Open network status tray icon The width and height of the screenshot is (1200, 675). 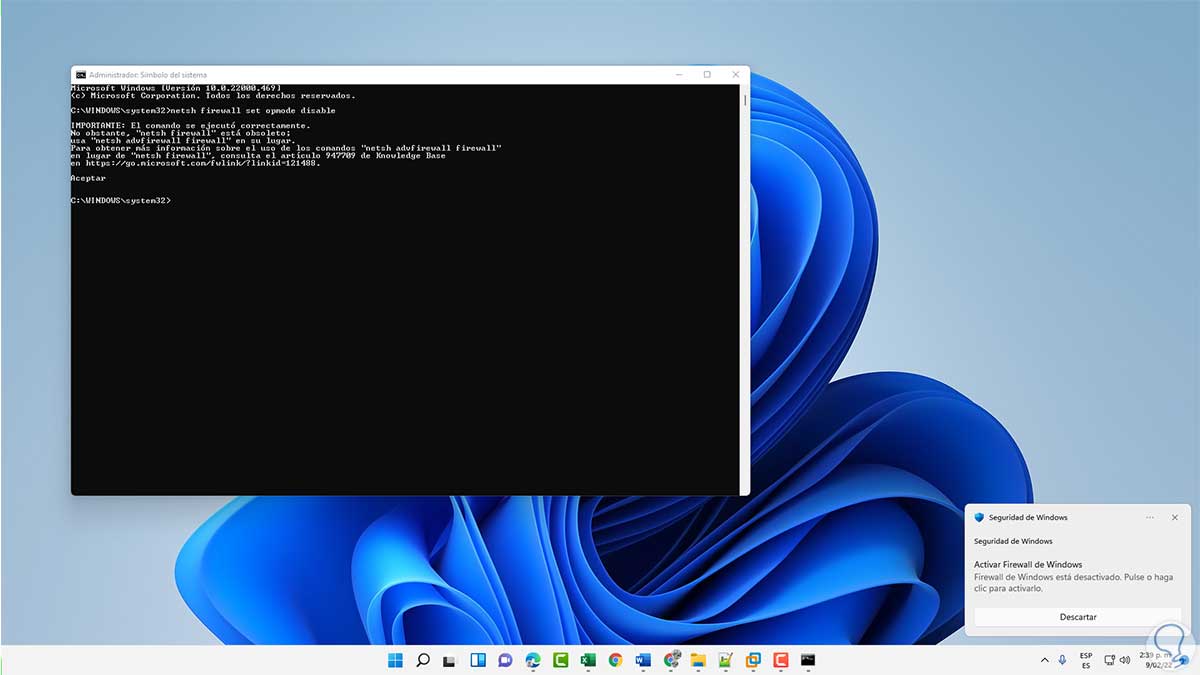point(1110,660)
